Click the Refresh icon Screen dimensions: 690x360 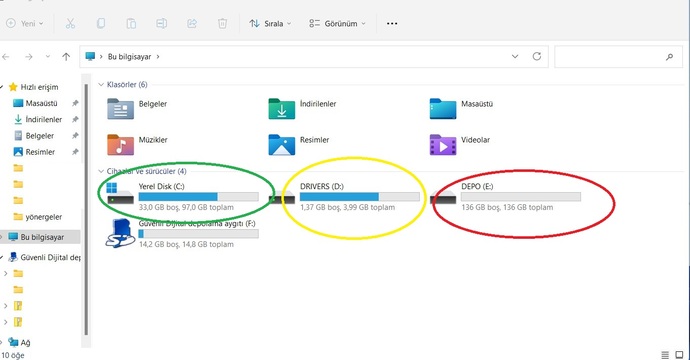pyautogui.click(x=537, y=56)
